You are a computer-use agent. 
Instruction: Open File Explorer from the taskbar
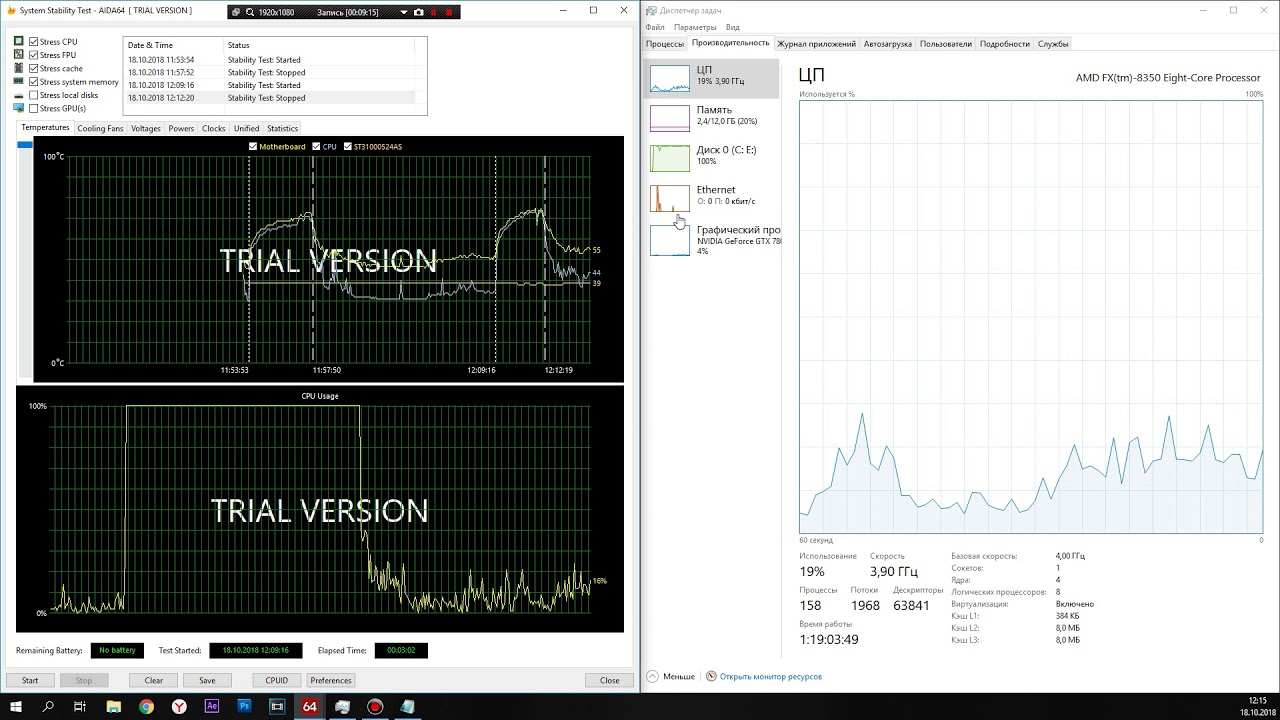114,706
